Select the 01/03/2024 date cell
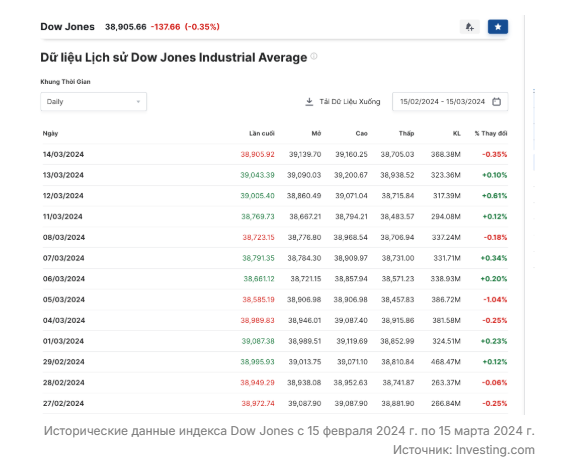 (64, 341)
